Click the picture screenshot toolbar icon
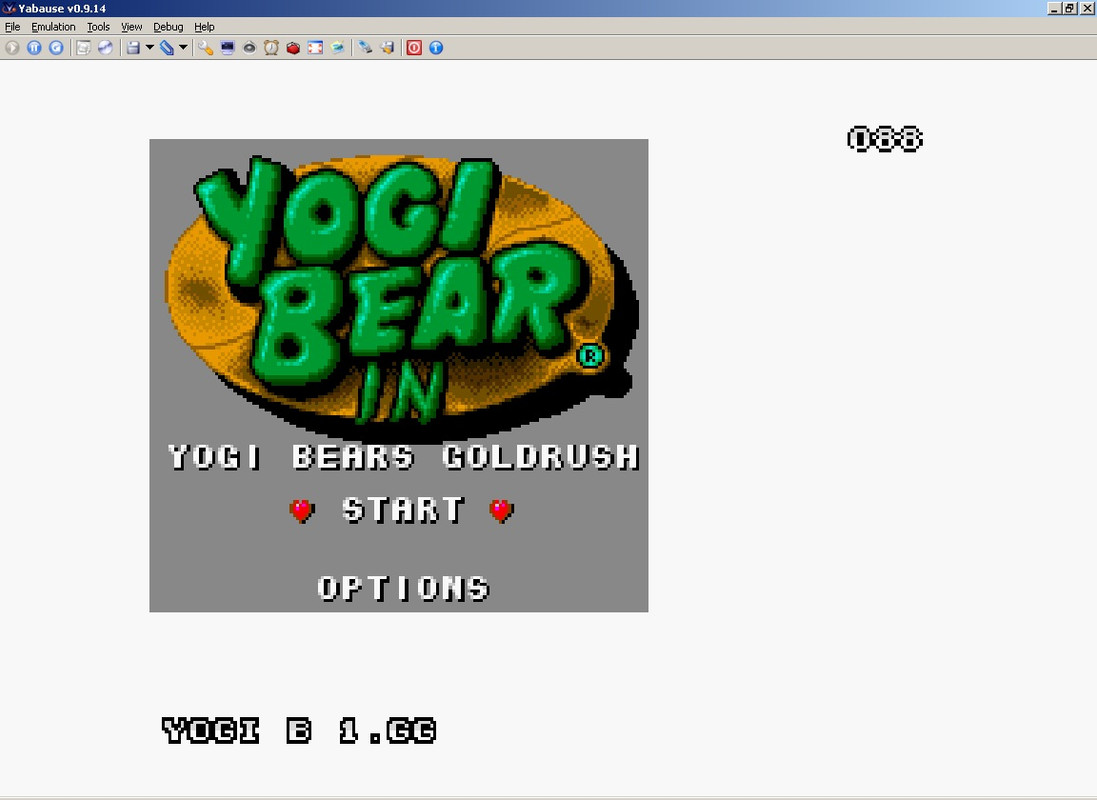Image resolution: width=1097 pixels, height=800 pixels. (x=337, y=48)
